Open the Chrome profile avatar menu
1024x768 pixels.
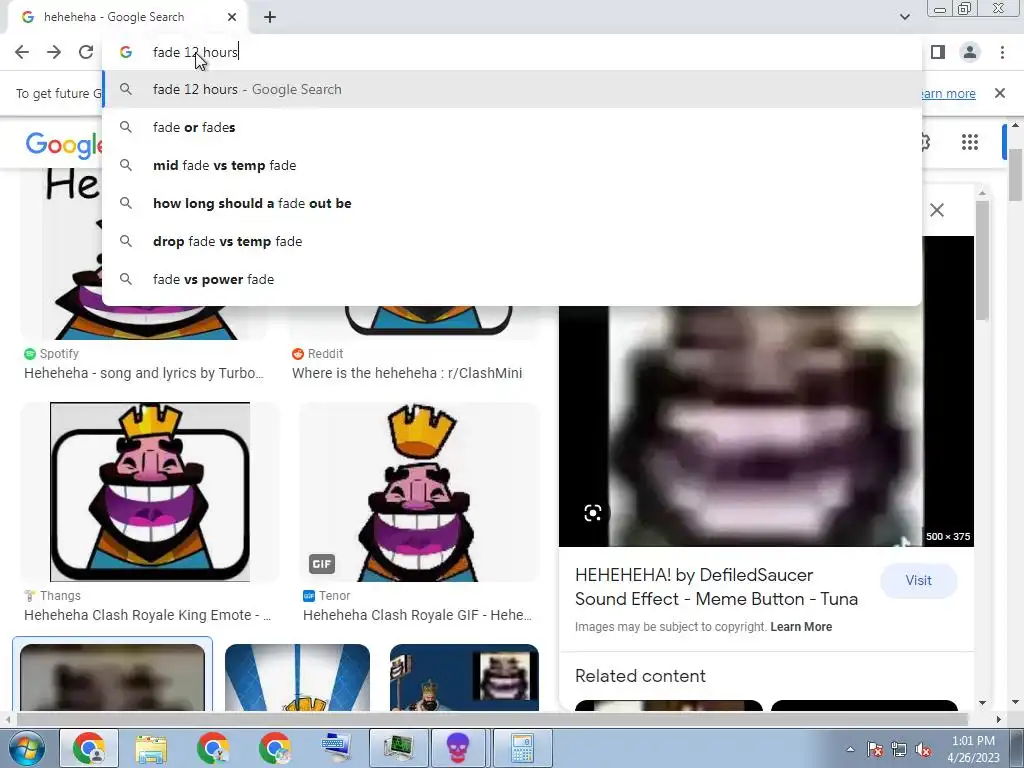coord(970,52)
